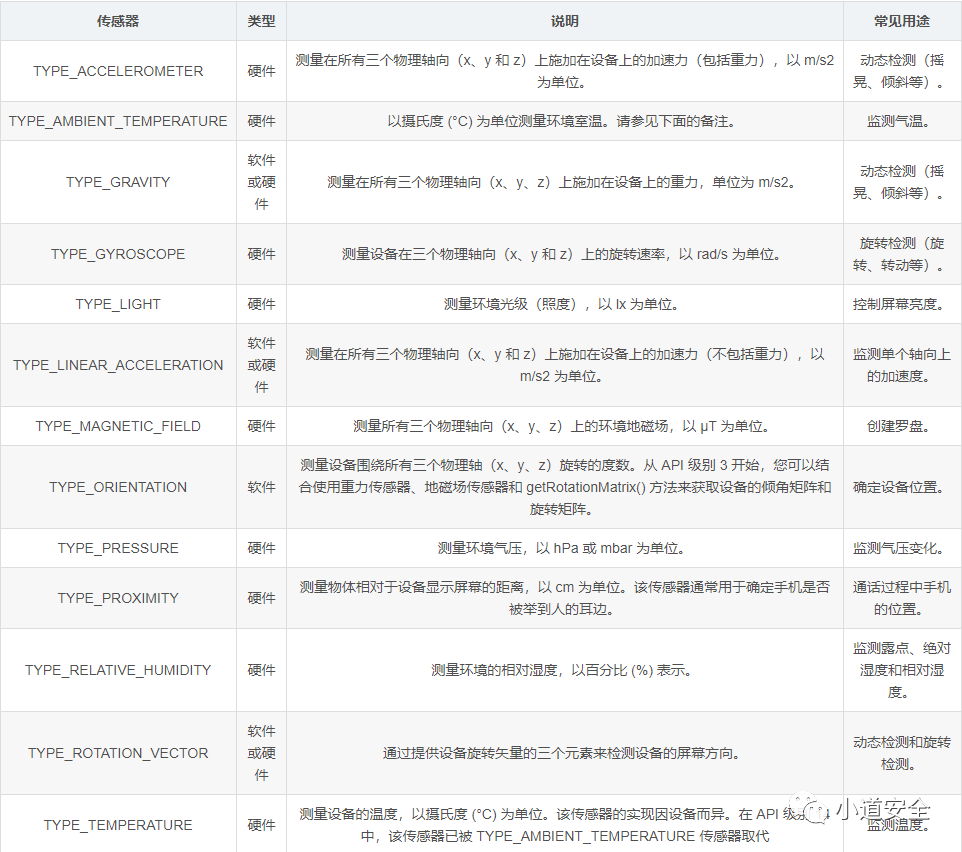Select the TYPE_PROXIMITY sensor name
Screen dimensions: 962x852
[118, 598]
